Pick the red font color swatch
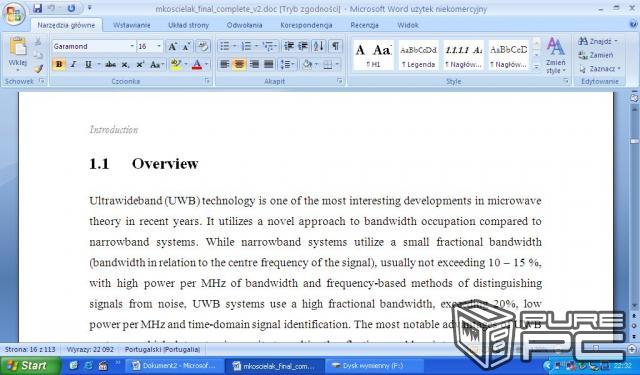640x375 pixels. 197,64
